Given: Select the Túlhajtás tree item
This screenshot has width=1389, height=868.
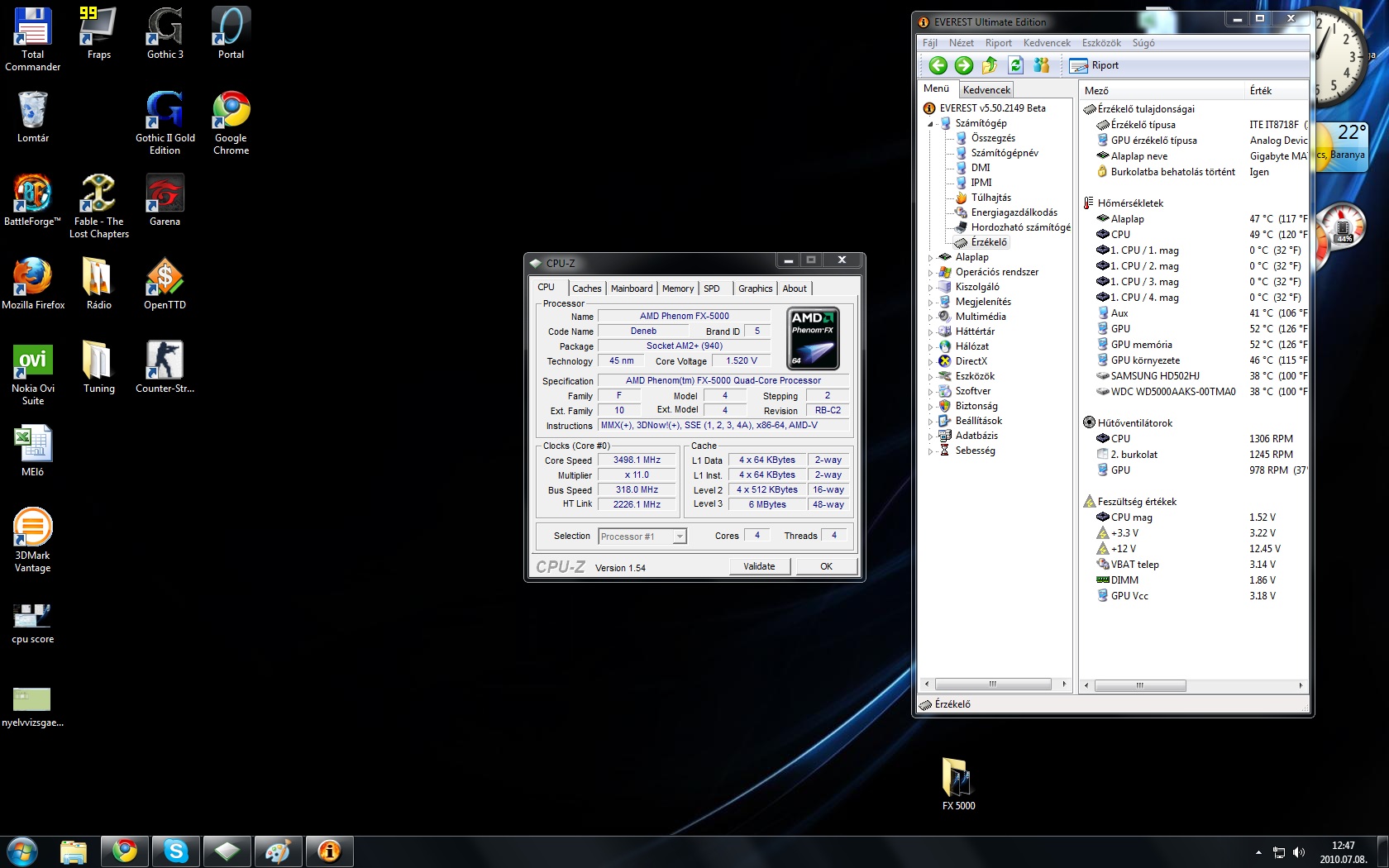Looking at the screenshot, I should (x=990, y=198).
